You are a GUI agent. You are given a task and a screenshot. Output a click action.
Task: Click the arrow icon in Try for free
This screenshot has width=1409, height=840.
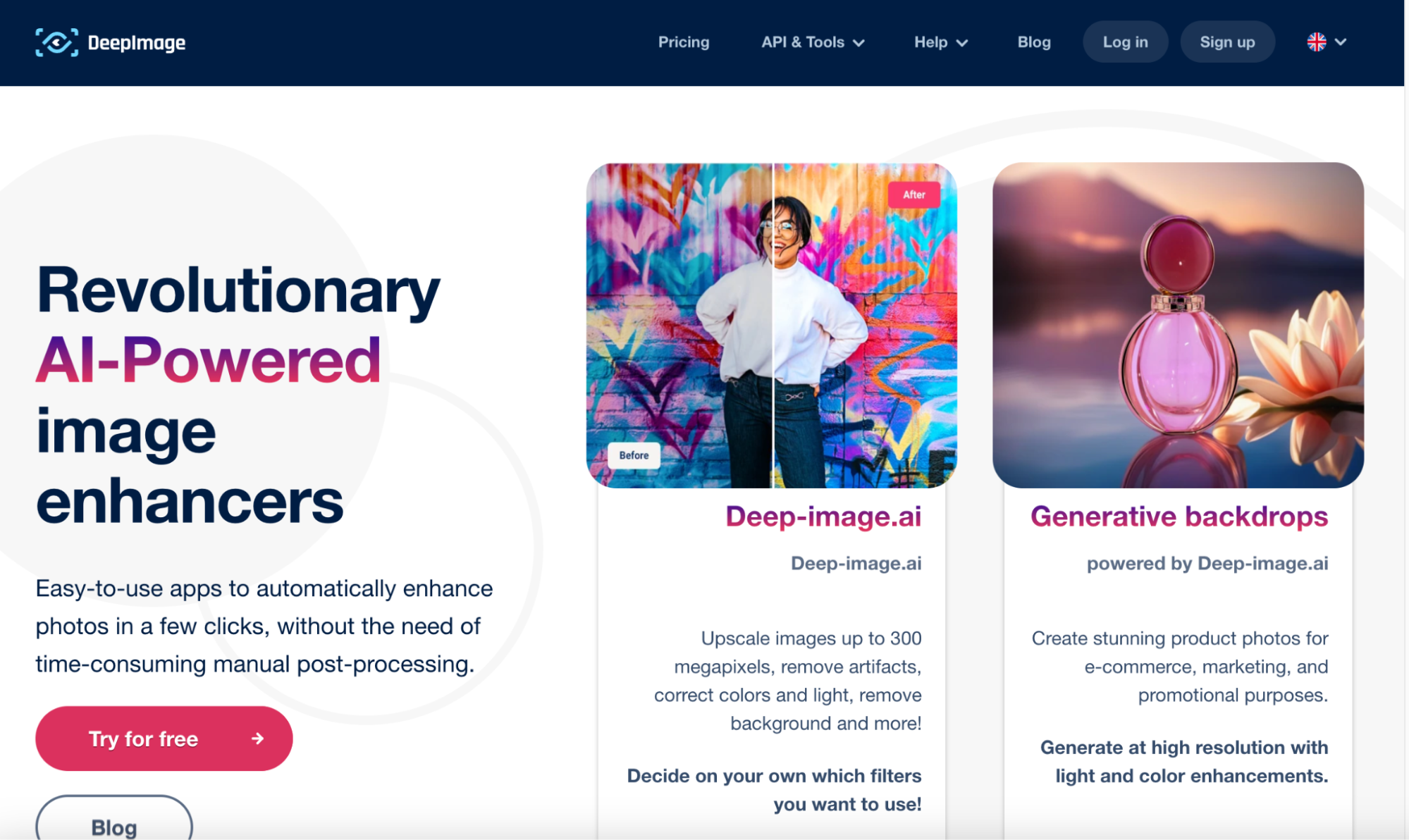[x=258, y=738]
